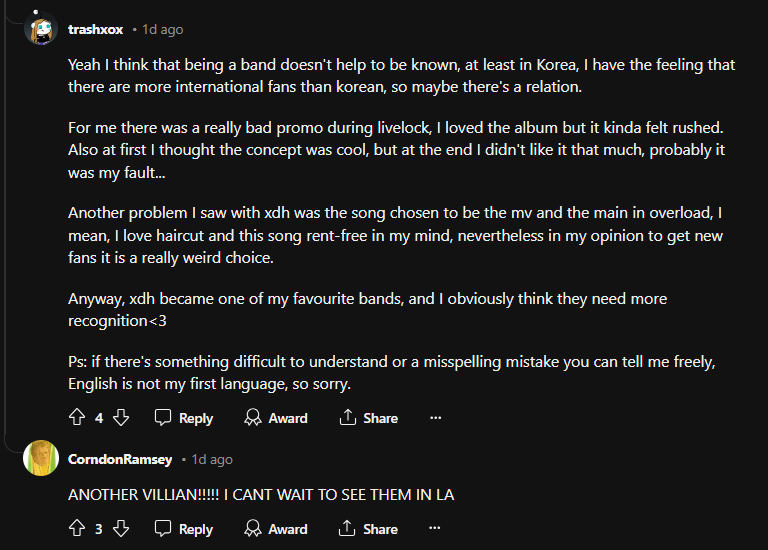Share CorndonRamsey's comment
Image resolution: width=768 pixels, height=550 pixels.
coord(368,529)
